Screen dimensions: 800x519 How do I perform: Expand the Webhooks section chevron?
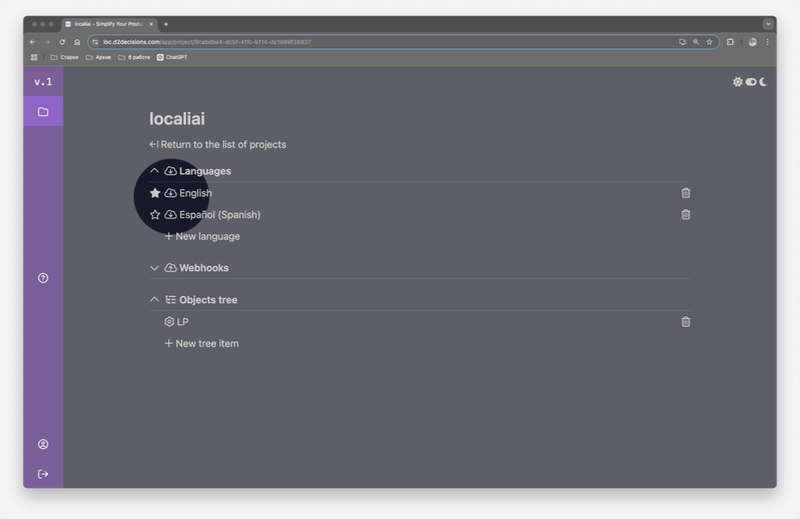point(154,268)
